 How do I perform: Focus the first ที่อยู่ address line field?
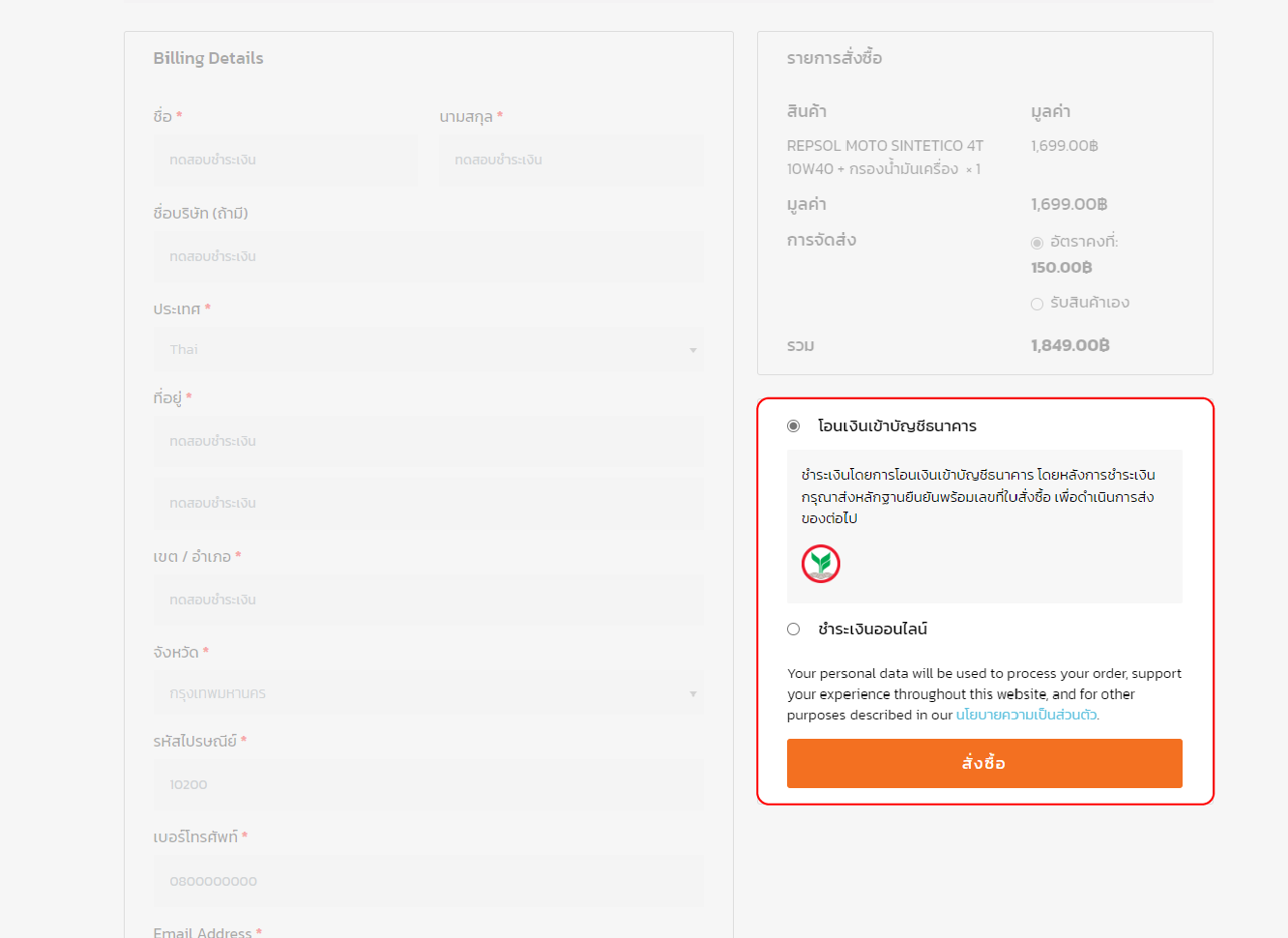(428, 441)
